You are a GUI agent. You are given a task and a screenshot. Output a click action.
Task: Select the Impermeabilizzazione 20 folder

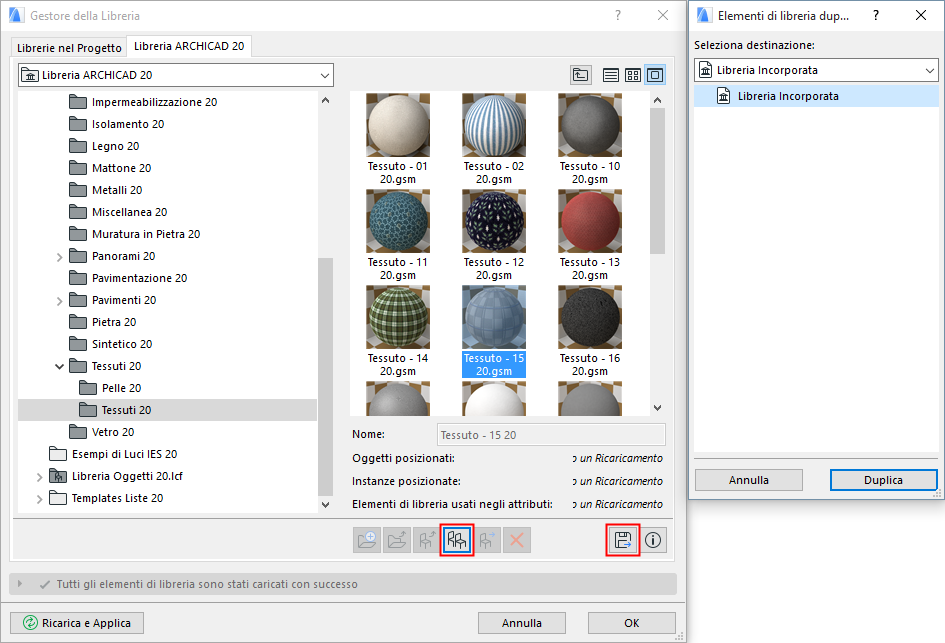pos(143,102)
